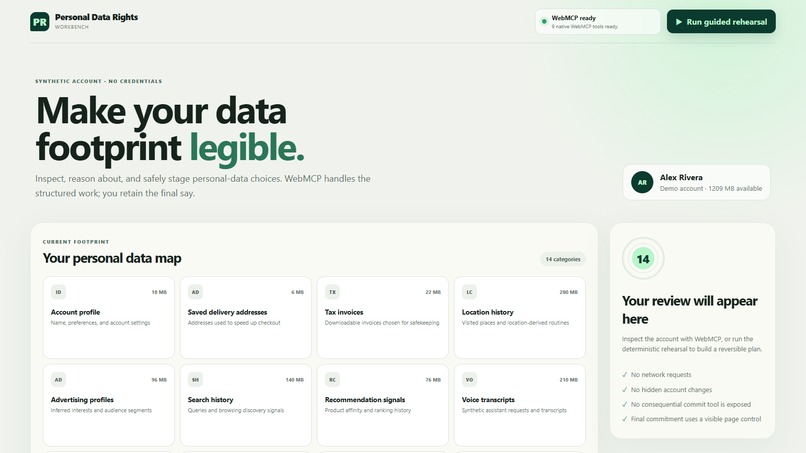
Task: Click checkmark beside No consequential commit tool
Action: pyautogui.click(x=625, y=405)
